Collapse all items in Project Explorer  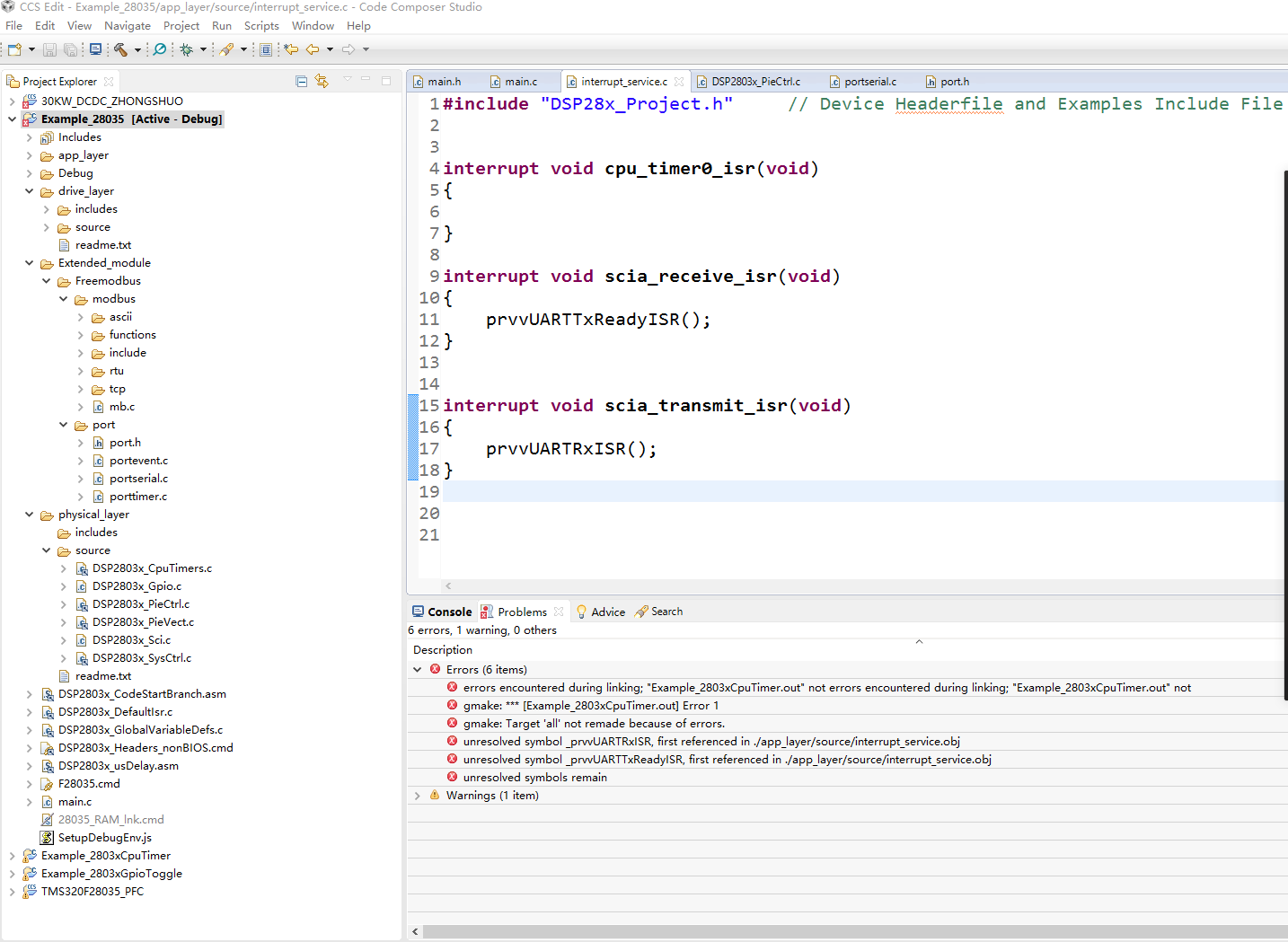[x=302, y=82]
